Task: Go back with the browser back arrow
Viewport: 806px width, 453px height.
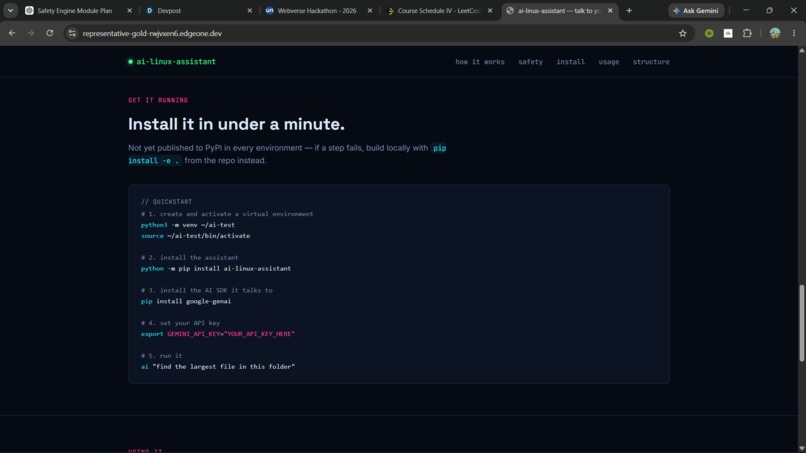Action: [x=12, y=33]
